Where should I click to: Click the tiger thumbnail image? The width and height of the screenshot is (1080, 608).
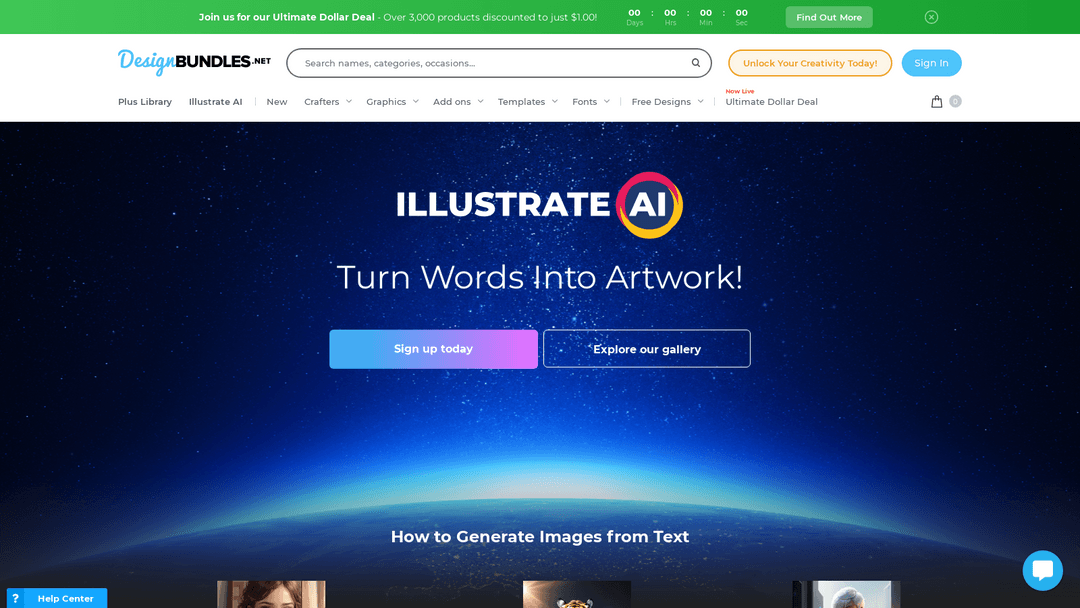[x=577, y=594]
